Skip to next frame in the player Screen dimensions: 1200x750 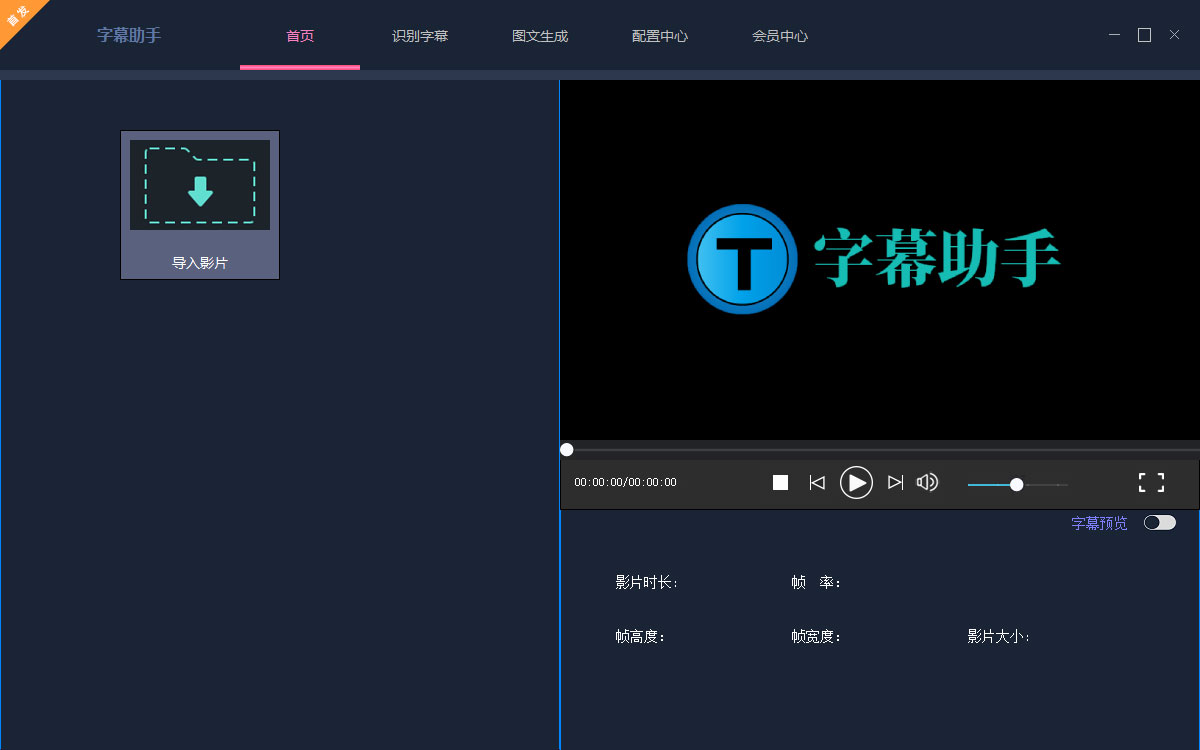point(895,482)
